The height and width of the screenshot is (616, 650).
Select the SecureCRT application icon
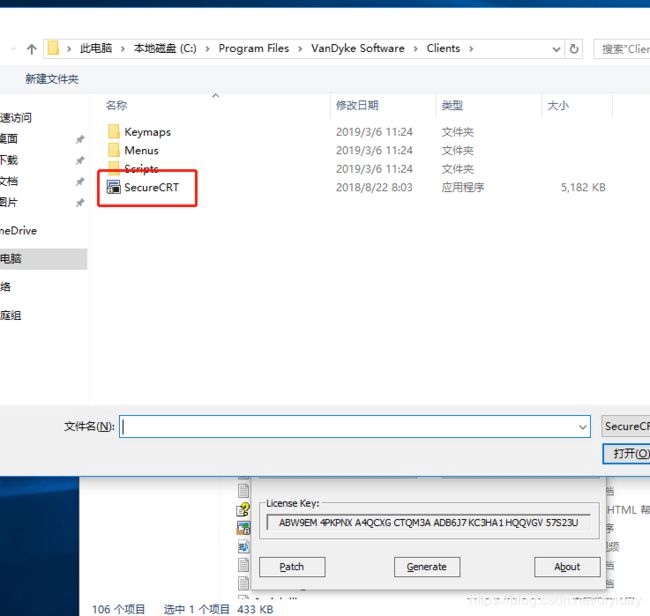click(114, 187)
